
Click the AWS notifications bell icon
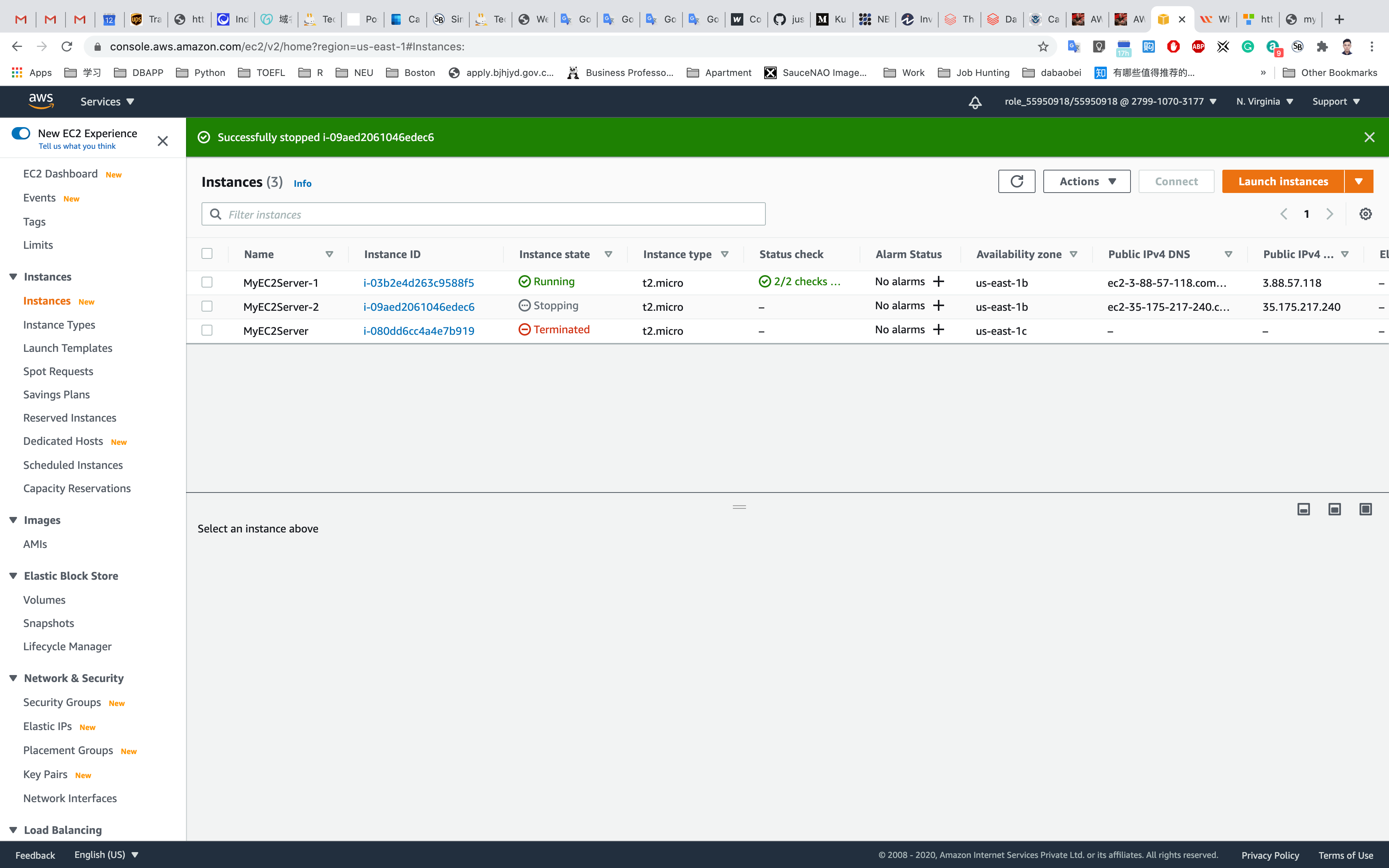pos(975,102)
